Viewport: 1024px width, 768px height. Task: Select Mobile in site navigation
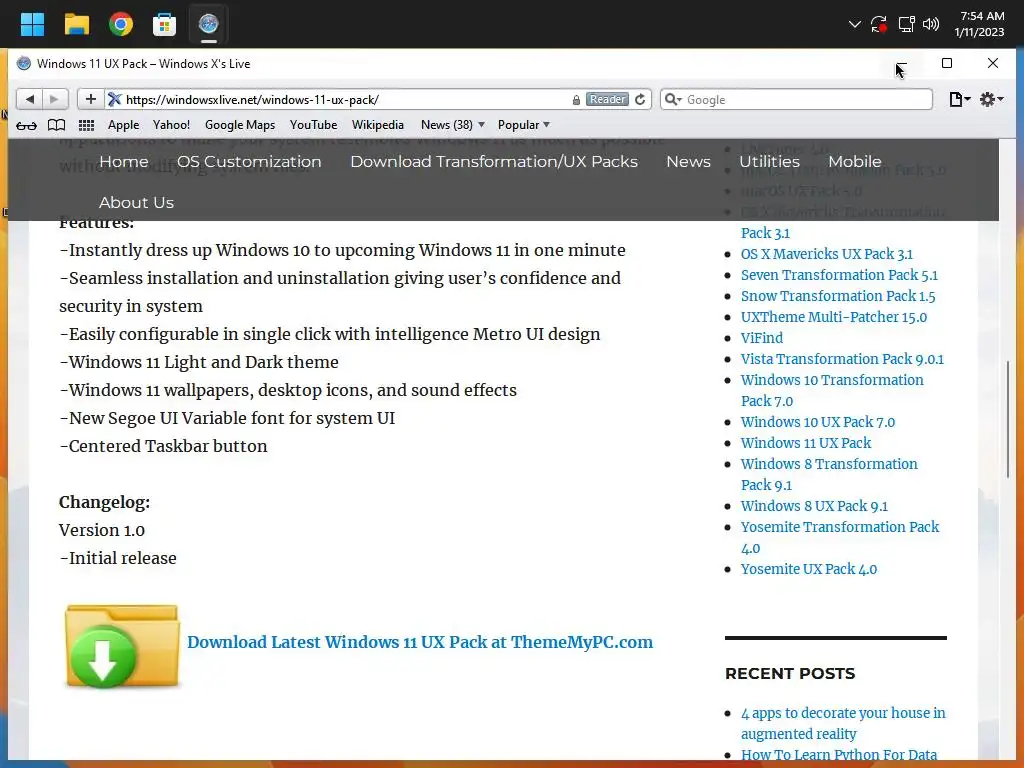855,161
